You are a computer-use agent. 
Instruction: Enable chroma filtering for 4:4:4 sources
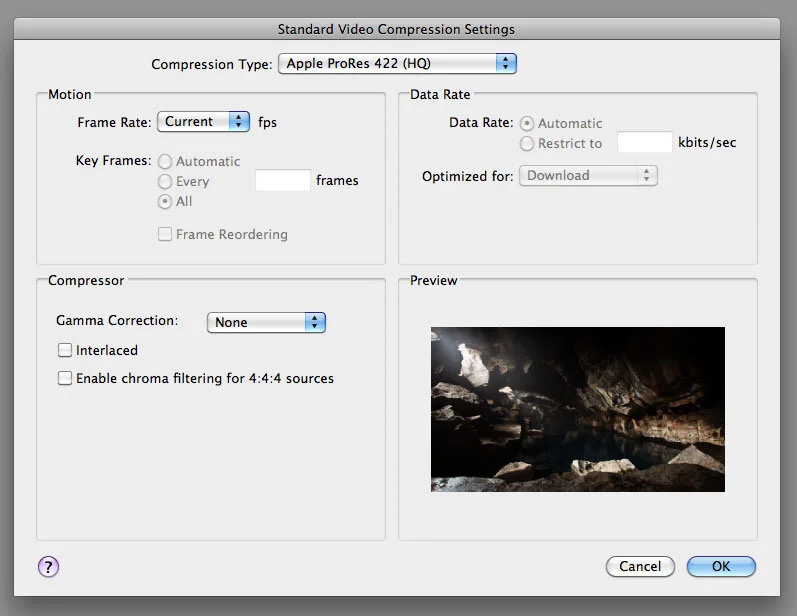pyautogui.click(x=65, y=378)
